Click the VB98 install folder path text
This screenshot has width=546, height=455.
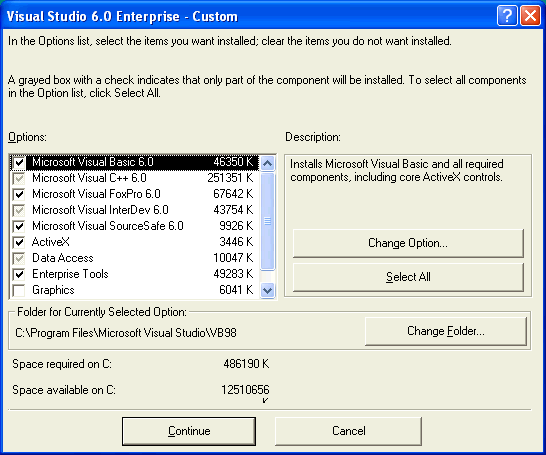[x=126, y=333]
